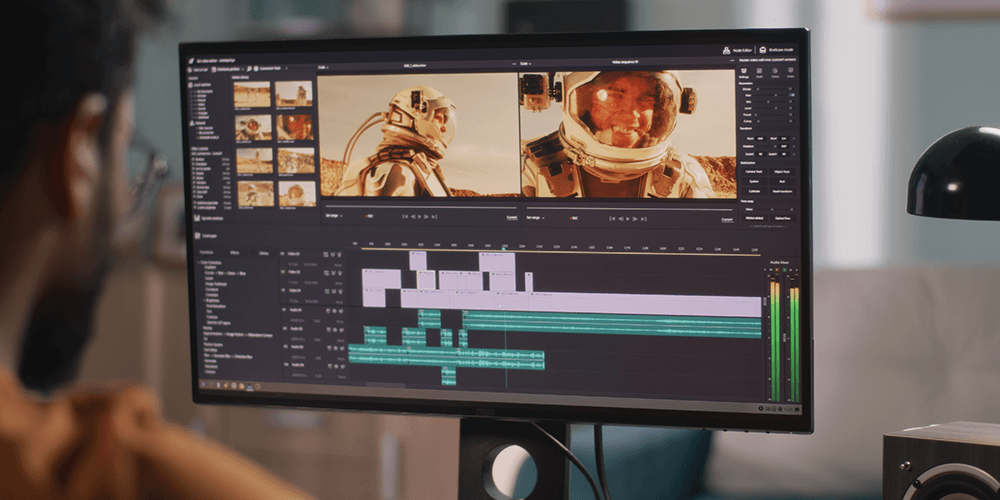Image resolution: width=1000 pixels, height=500 pixels.
Task: Click the Network warning icon in Sources
Action: click(192, 123)
